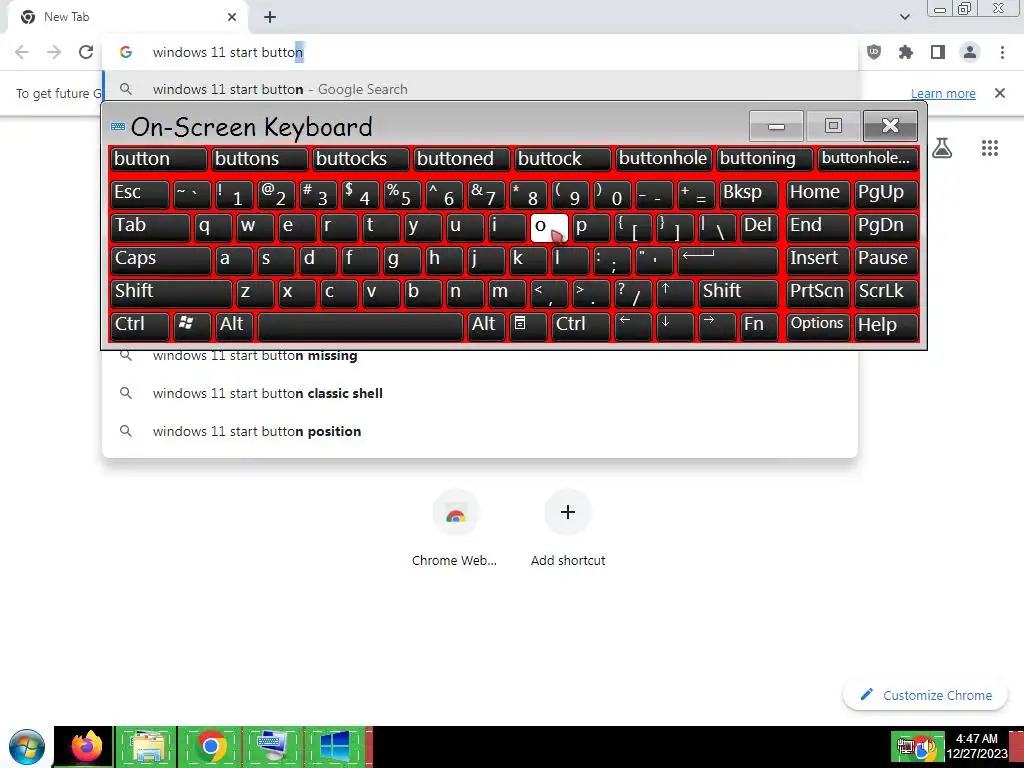
Task: Tap the Tab key on the keyboard
Action: pos(150,227)
